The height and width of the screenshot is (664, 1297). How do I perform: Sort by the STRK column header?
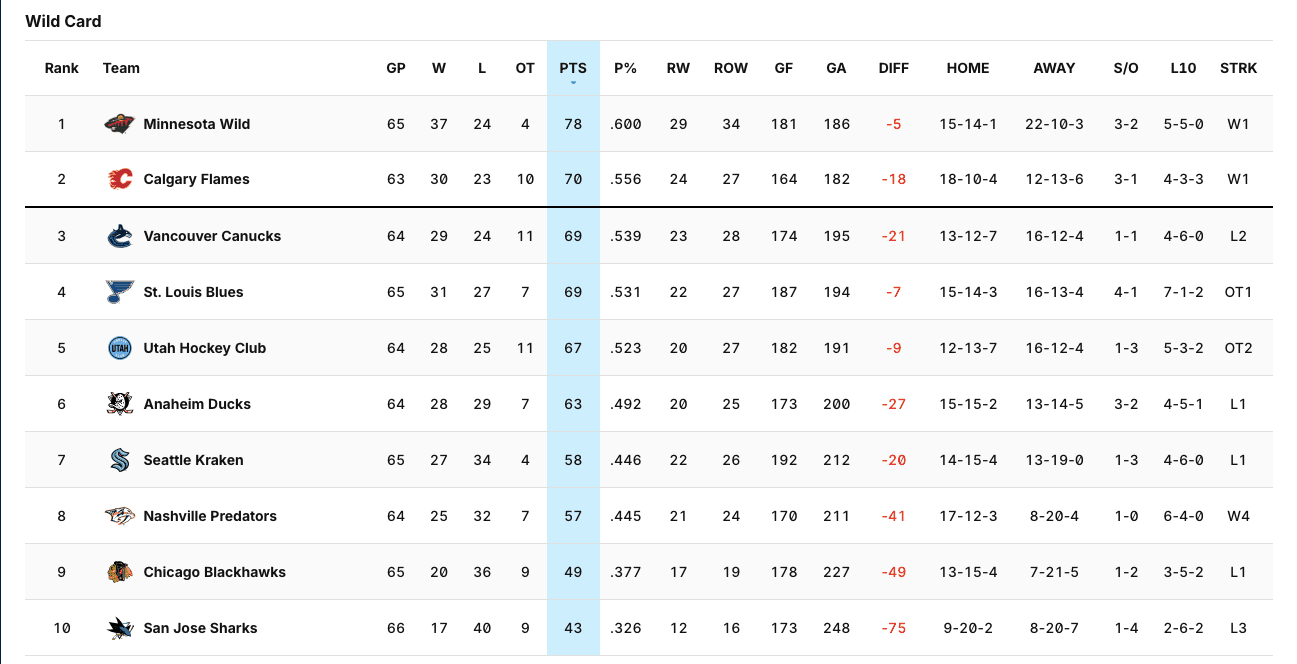pos(1238,68)
